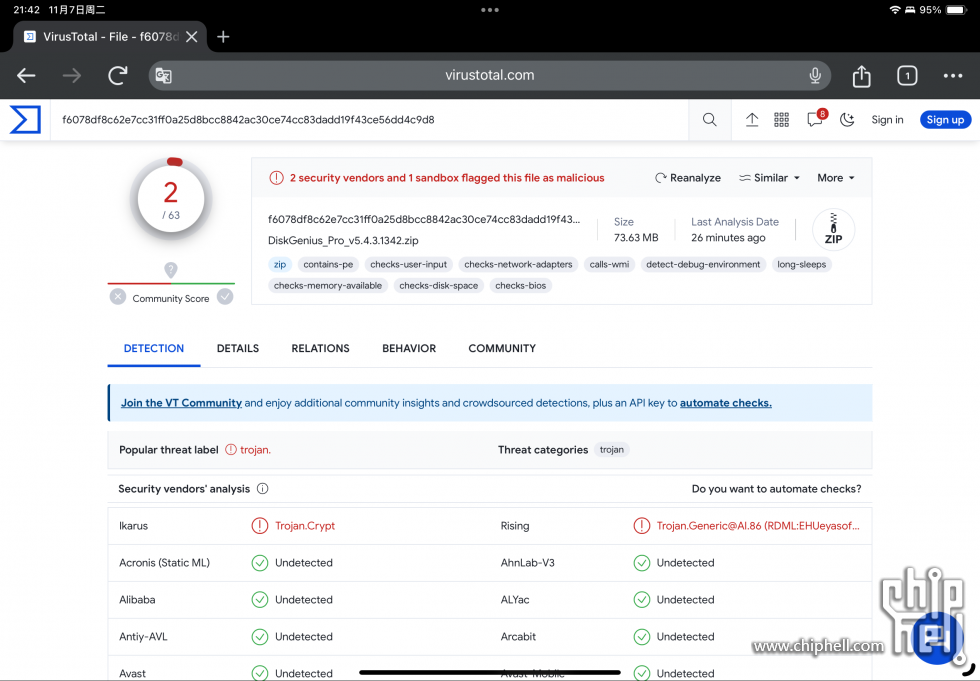Click the community score question marker
980x681 pixels.
(x=171, y=269)
